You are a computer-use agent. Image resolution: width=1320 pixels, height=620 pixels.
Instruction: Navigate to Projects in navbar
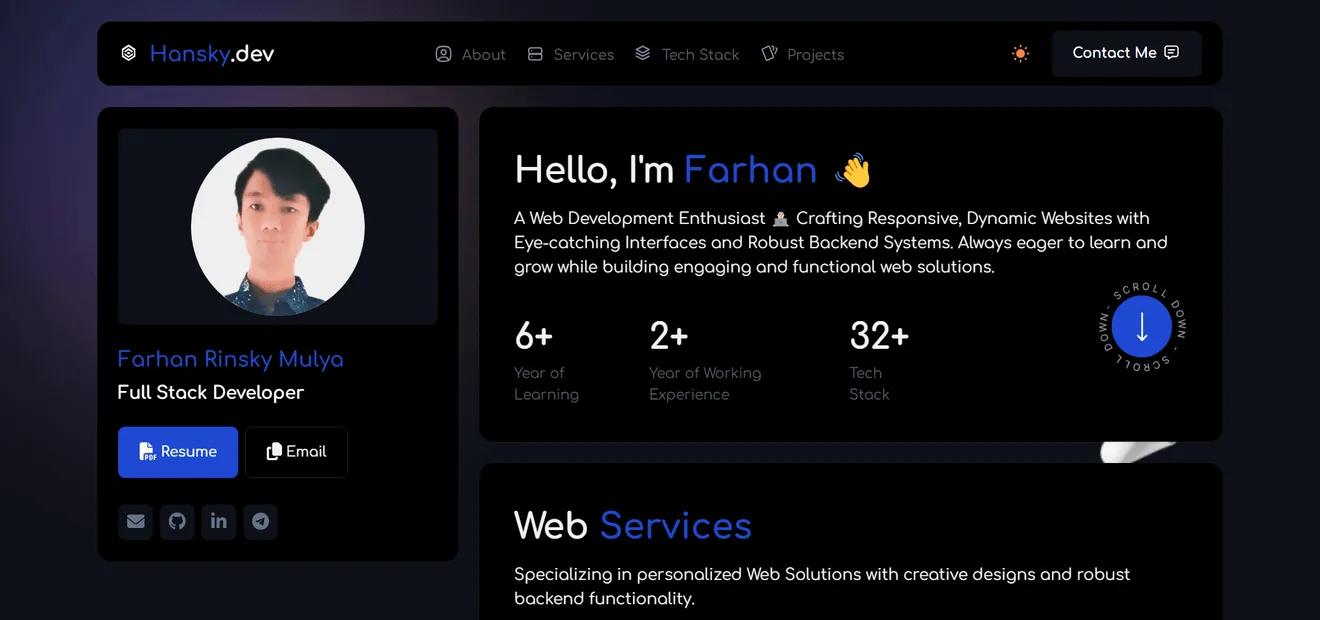[802, 54]
